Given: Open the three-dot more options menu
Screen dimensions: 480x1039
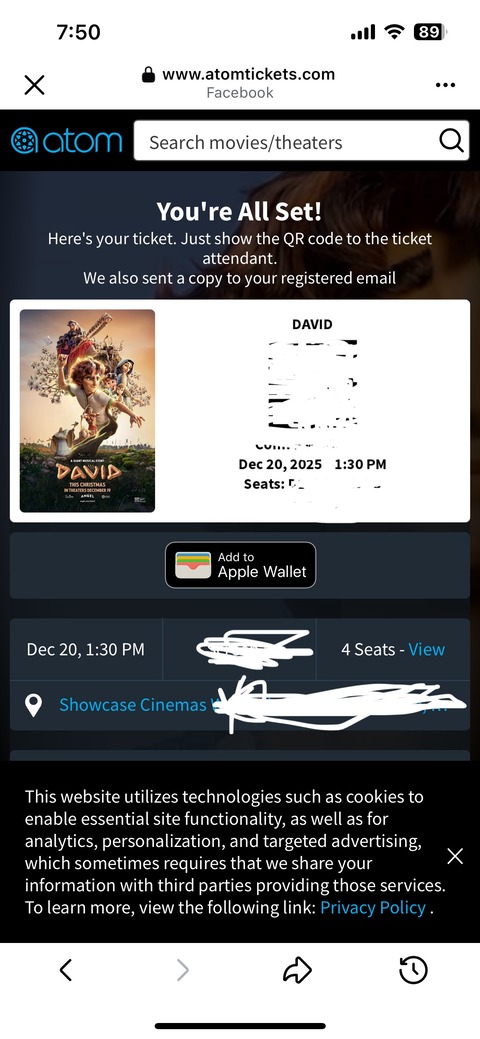Looking at the screenshot, I should (446, 85).
